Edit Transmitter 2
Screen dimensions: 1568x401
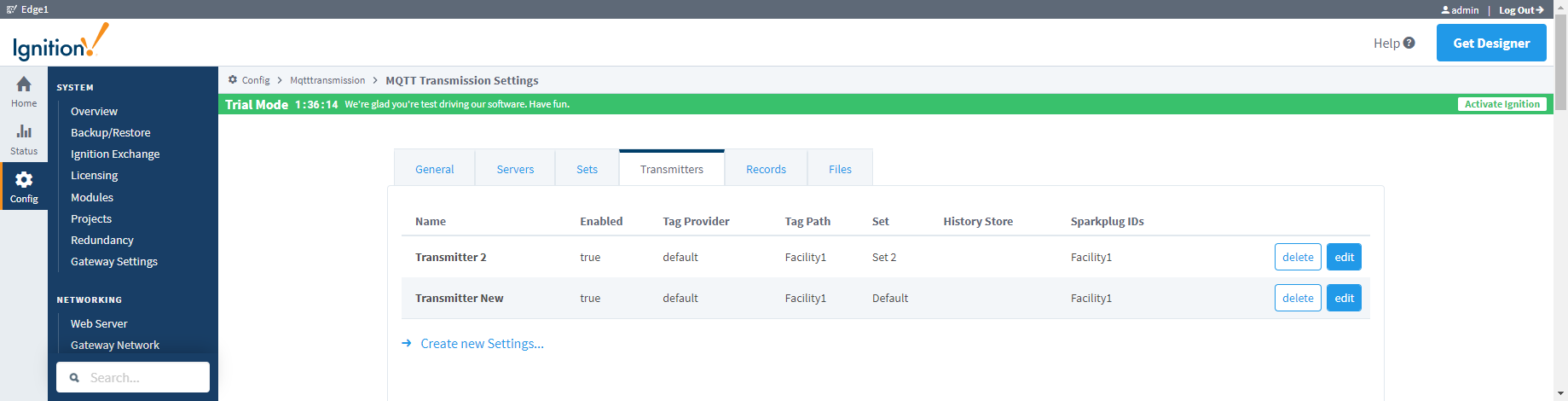pyautogui.click(x=1344, y=257)
